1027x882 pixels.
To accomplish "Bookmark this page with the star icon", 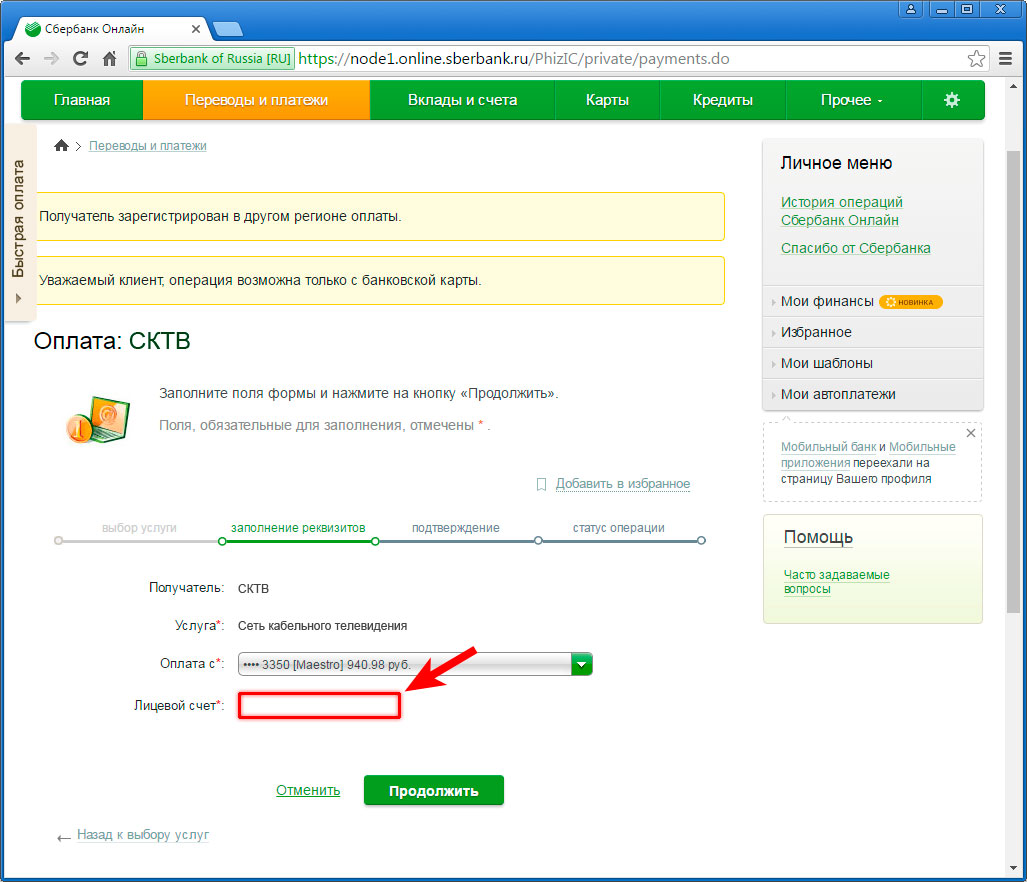I will click(x=976, y=59).
